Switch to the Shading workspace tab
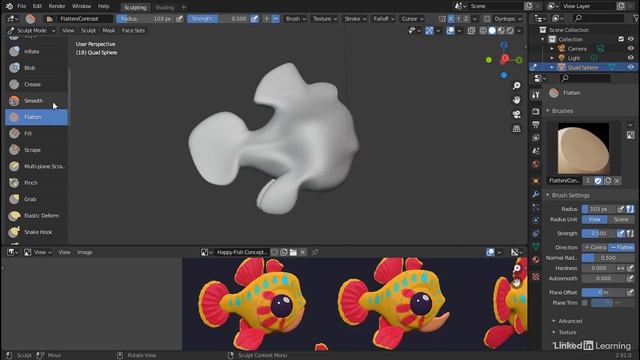The image size is (640, 360). pyautogui.click(x=164, y=7)
